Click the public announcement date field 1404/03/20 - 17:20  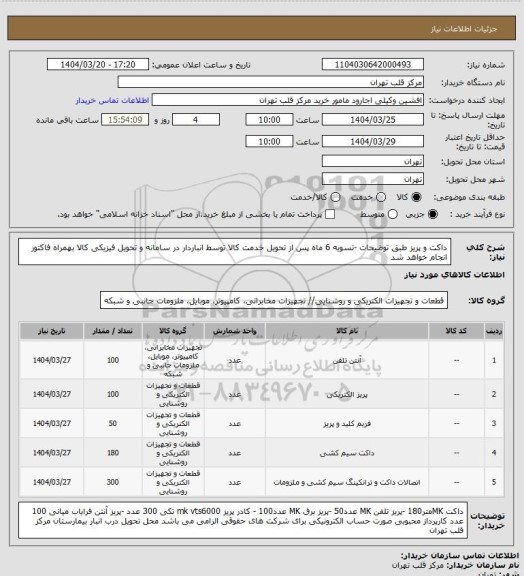(98, 64)
